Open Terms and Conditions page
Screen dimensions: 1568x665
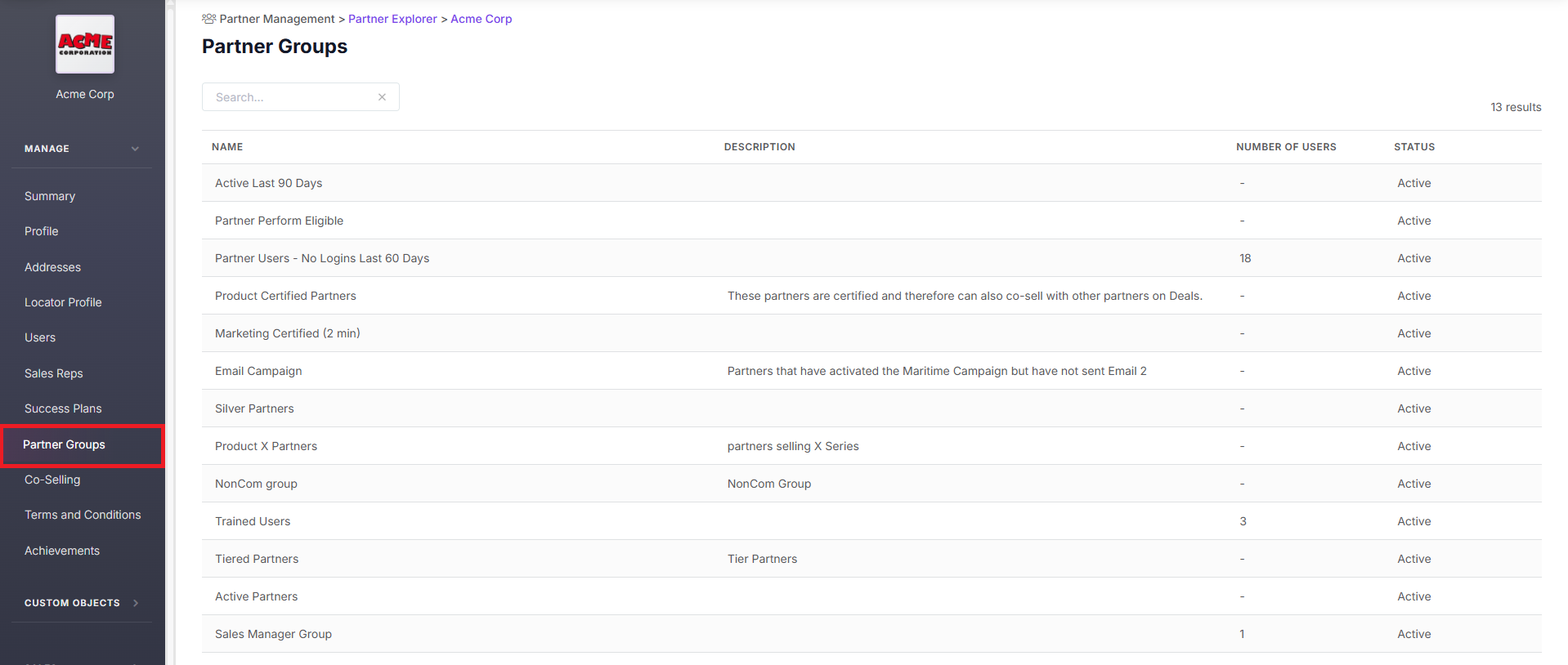pyautogui.click(x=83, y=515)
